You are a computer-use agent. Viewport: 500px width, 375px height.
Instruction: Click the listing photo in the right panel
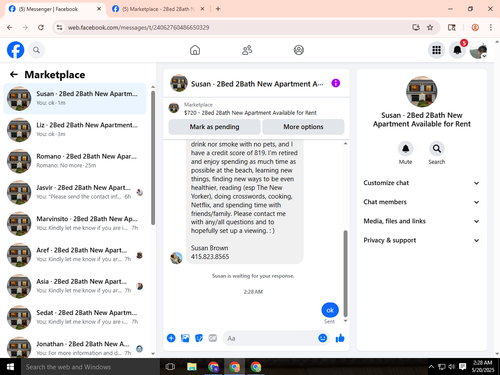(x=421, y=92)
